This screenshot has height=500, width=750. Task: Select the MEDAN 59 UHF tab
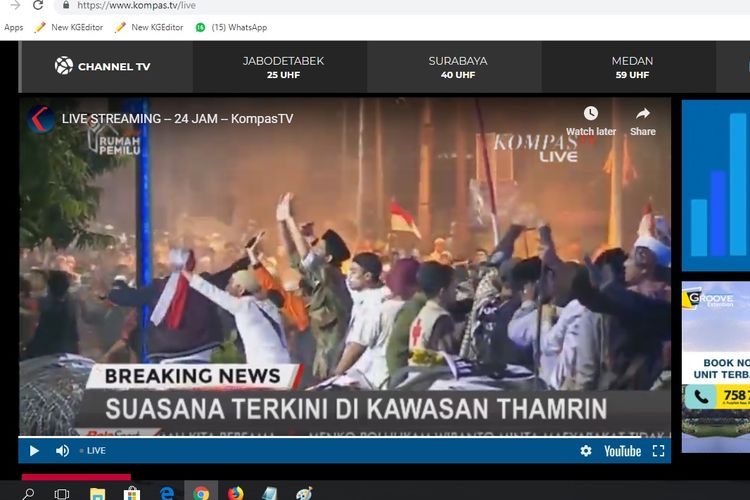(x=632, y=67)
